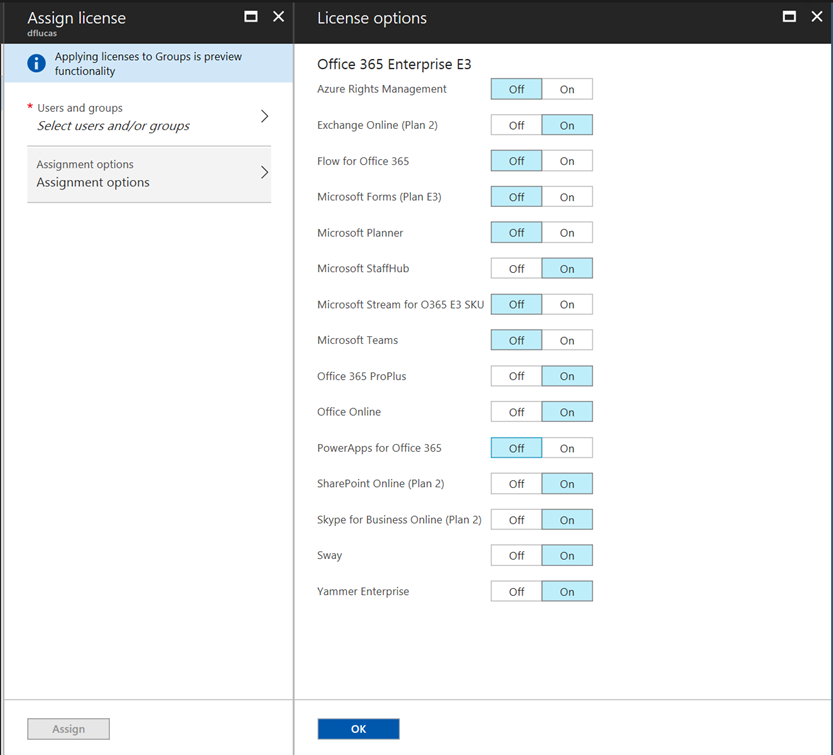The width and height of the screenshot is (833, 755).
Task: Turn Off Office 365 ProPlus
Action: tap(516, 376)
